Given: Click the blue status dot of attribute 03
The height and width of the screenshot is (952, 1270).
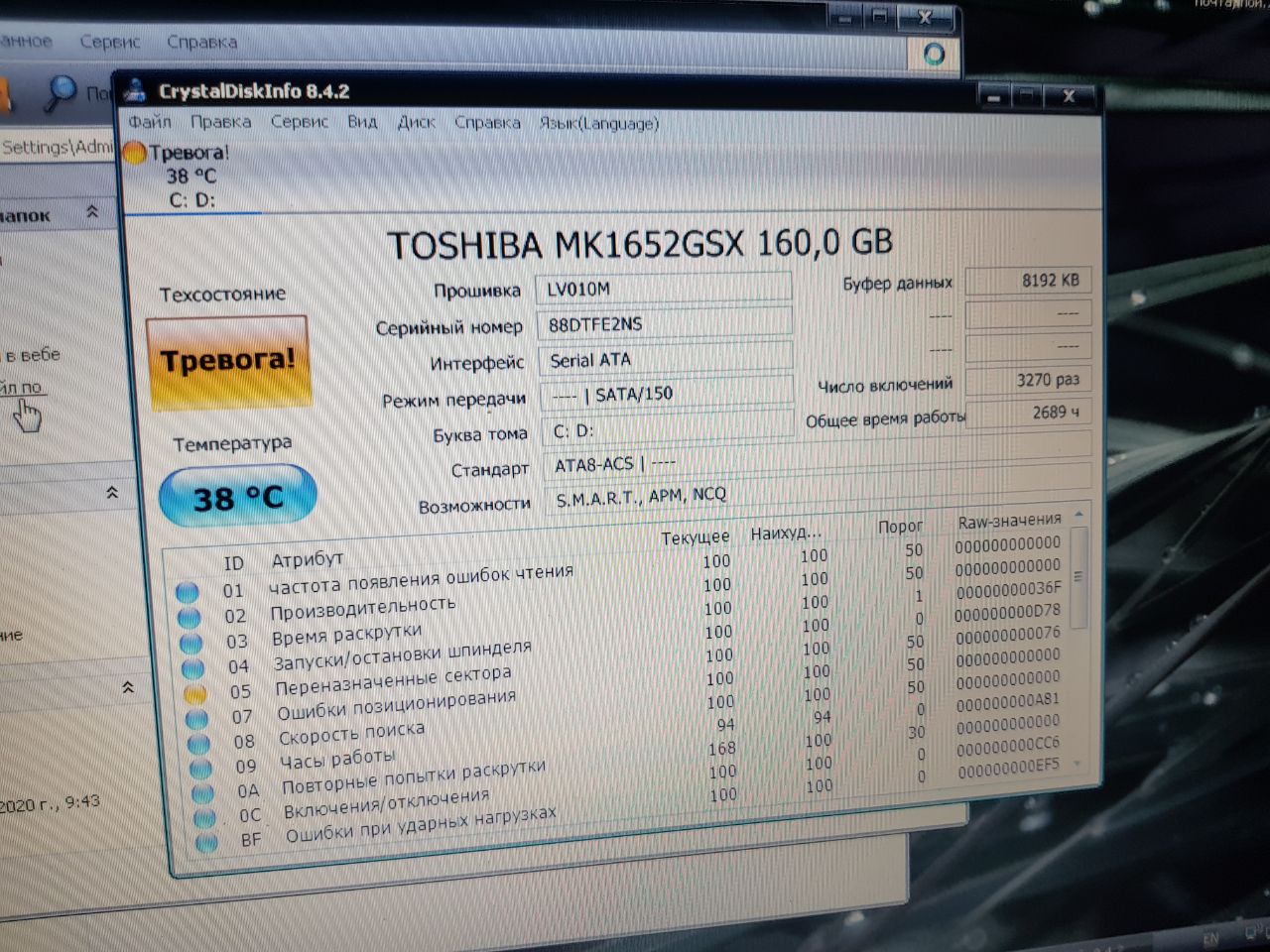Looking at the screenshot, I should (190, 644).
